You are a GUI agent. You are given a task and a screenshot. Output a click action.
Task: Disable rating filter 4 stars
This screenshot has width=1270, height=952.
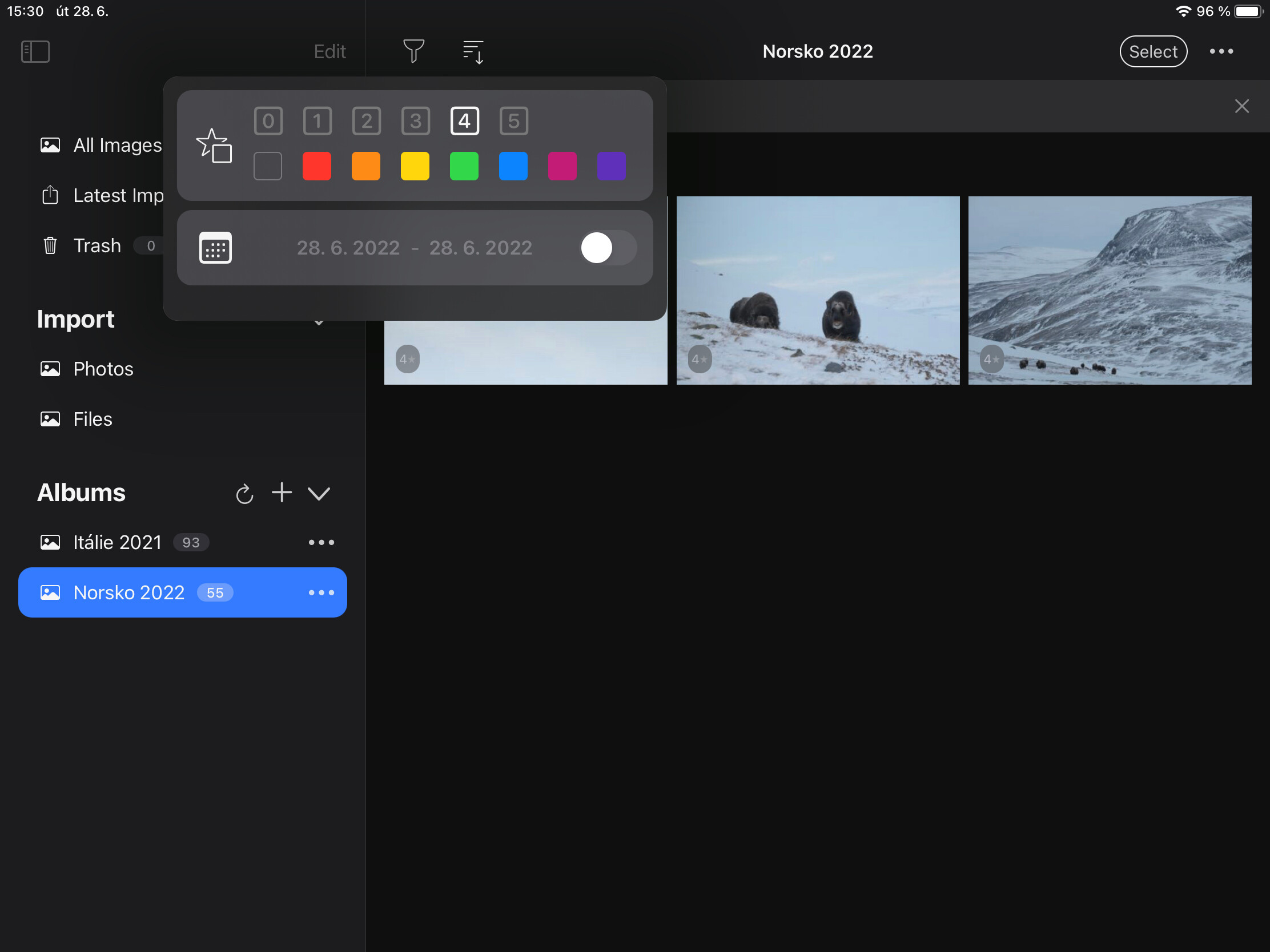pos(464,121)
